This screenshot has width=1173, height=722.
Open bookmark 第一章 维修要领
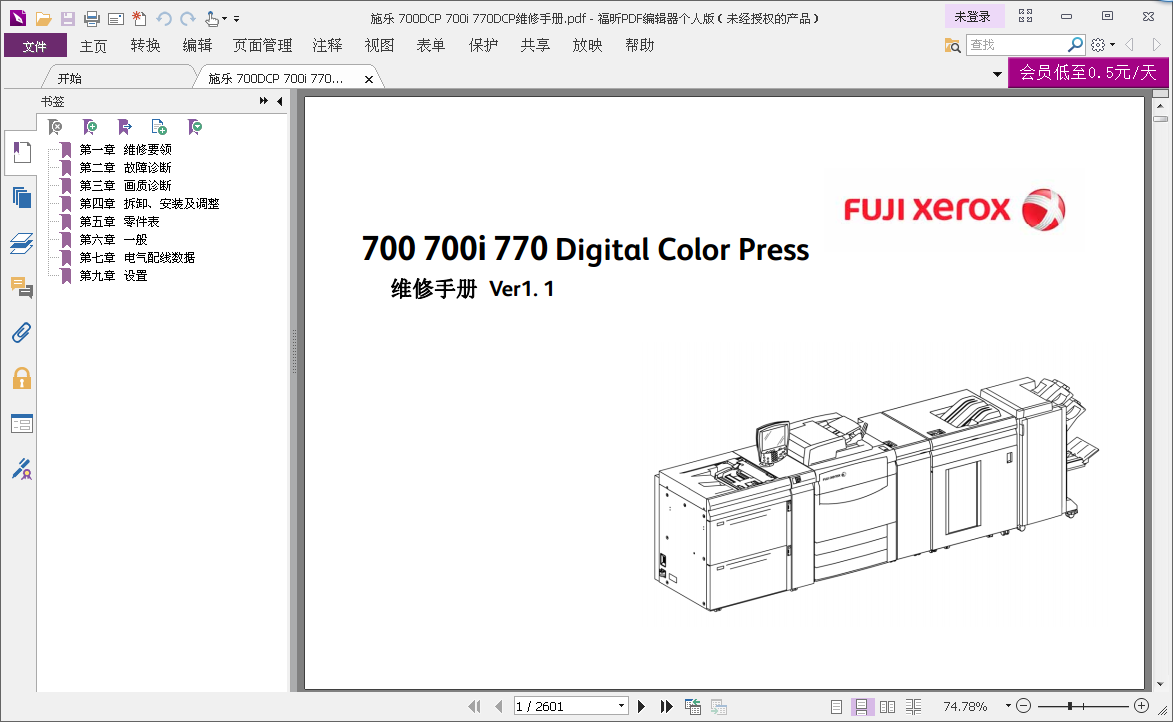click(x=125, y=150)
